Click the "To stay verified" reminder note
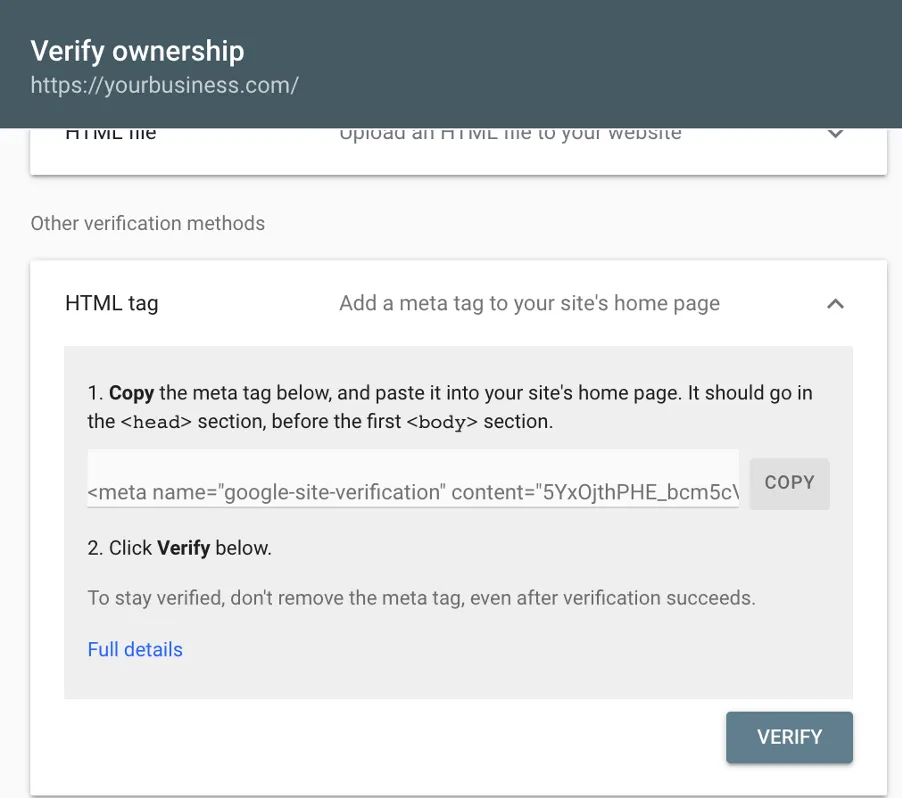This screenshot has width=902, height=798. click(x=421, y=599)
